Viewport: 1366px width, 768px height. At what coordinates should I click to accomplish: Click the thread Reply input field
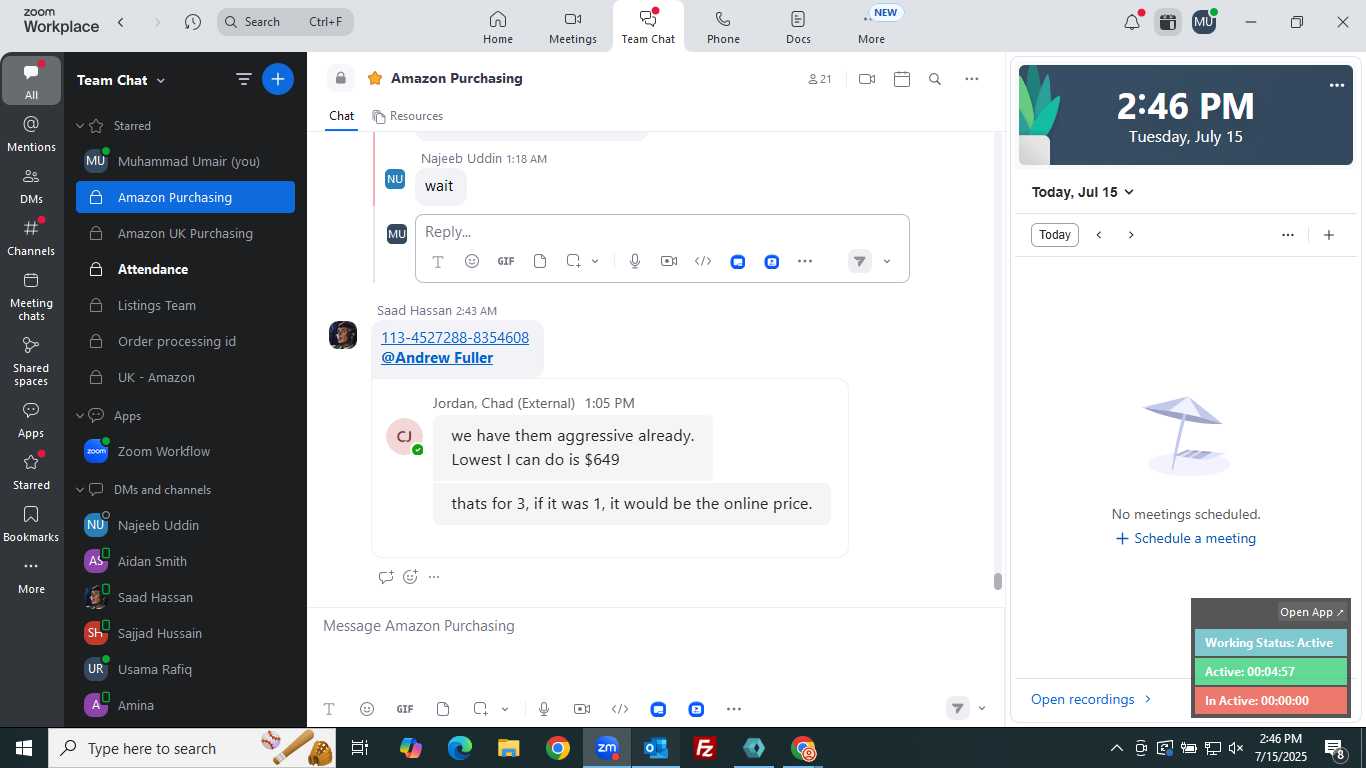pos(662,231)
